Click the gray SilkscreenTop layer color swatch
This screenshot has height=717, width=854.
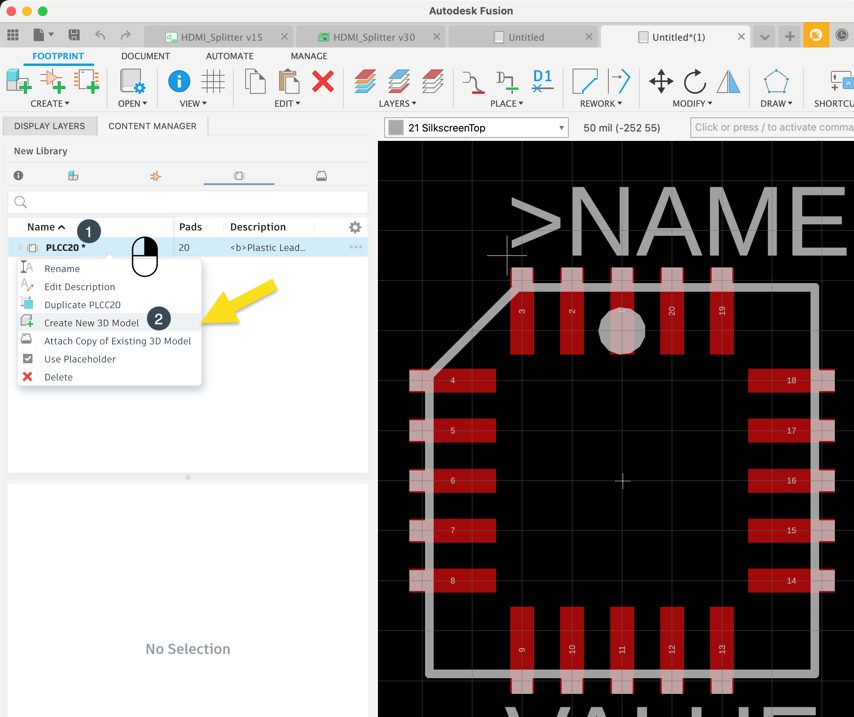coord(397,127)
